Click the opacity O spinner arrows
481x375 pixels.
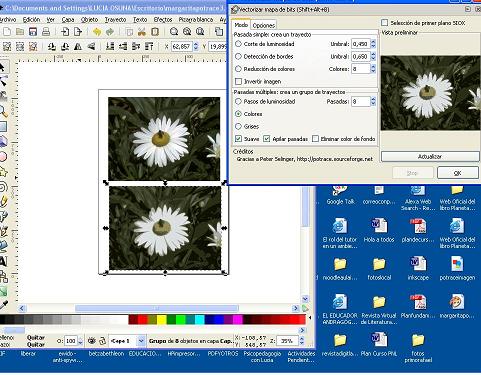[80, 341]
